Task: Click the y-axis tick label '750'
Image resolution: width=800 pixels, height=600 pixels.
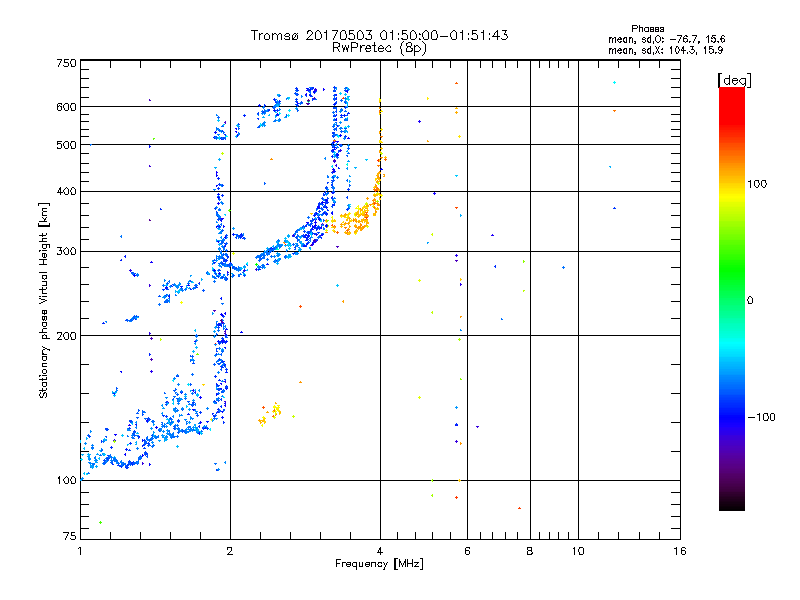Action: (x=66, y=63)
